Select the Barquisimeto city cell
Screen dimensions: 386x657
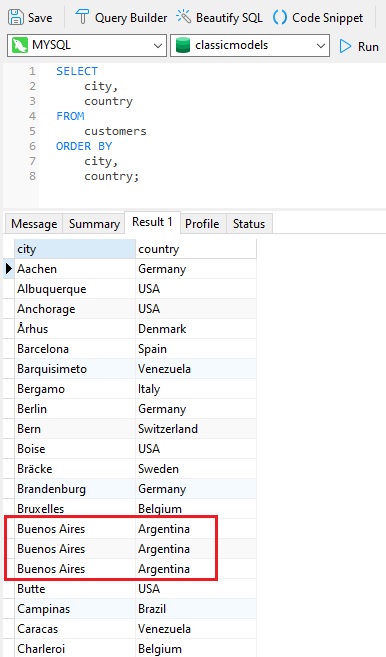[x=75, y=369]
